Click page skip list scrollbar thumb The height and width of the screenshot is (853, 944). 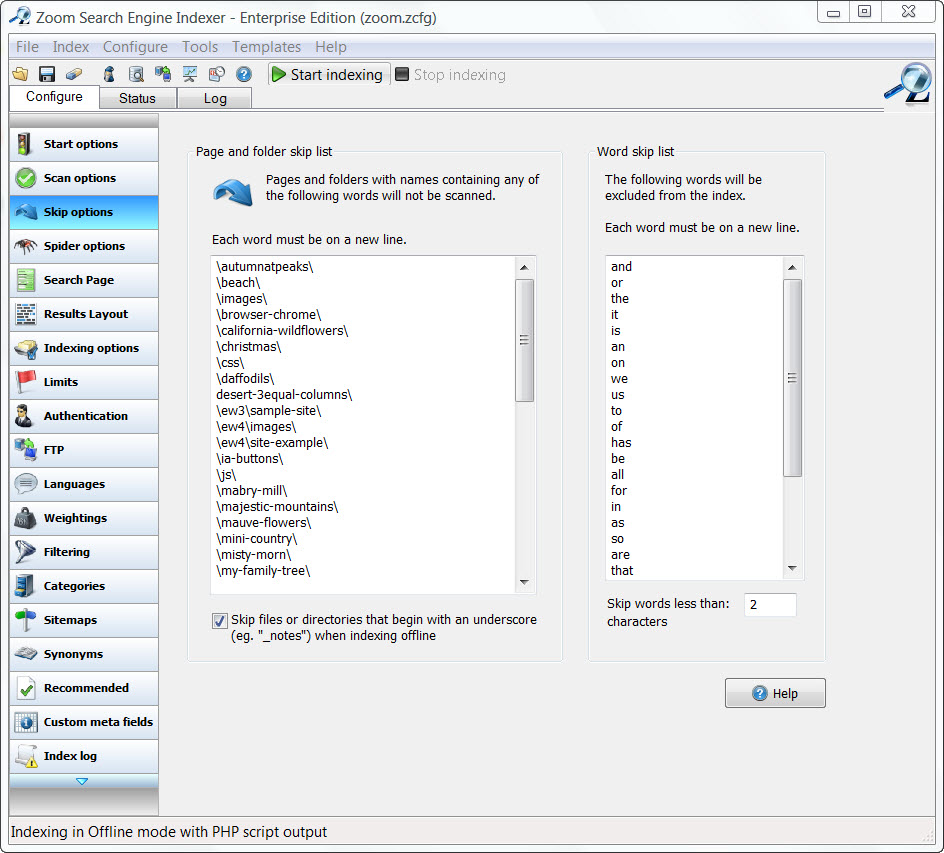[x=524, y=340]
